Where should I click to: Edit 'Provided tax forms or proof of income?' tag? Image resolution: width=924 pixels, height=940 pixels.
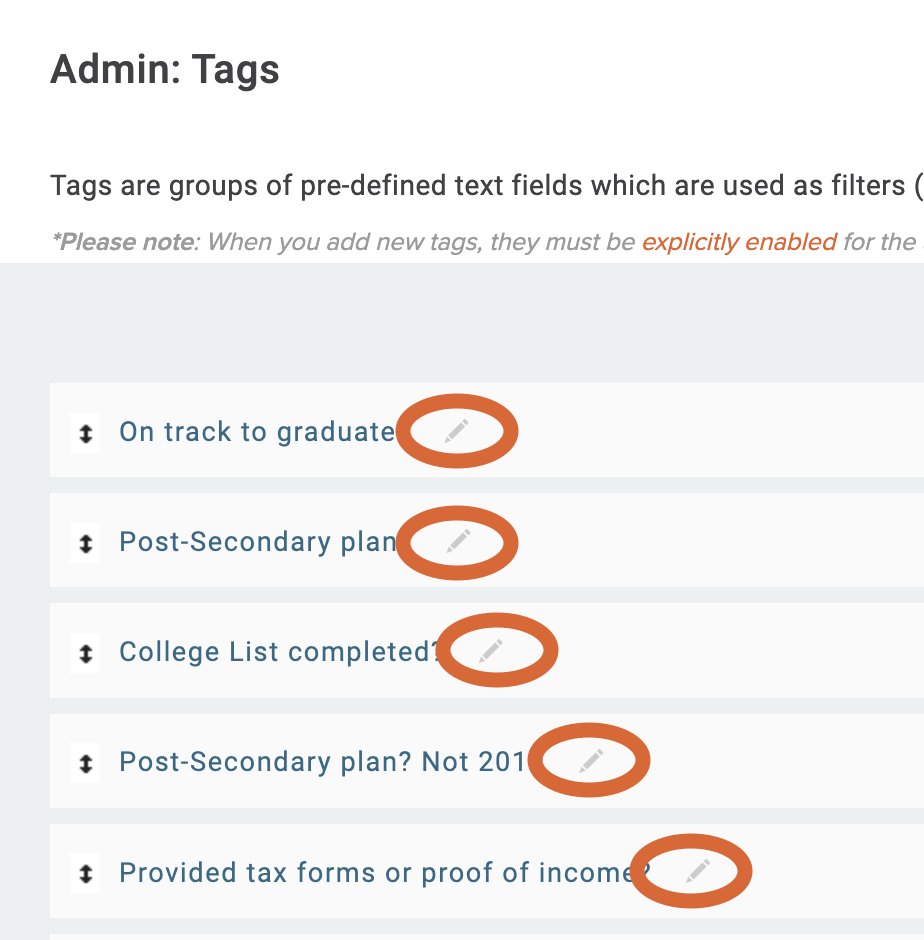[x=698, y=871]
